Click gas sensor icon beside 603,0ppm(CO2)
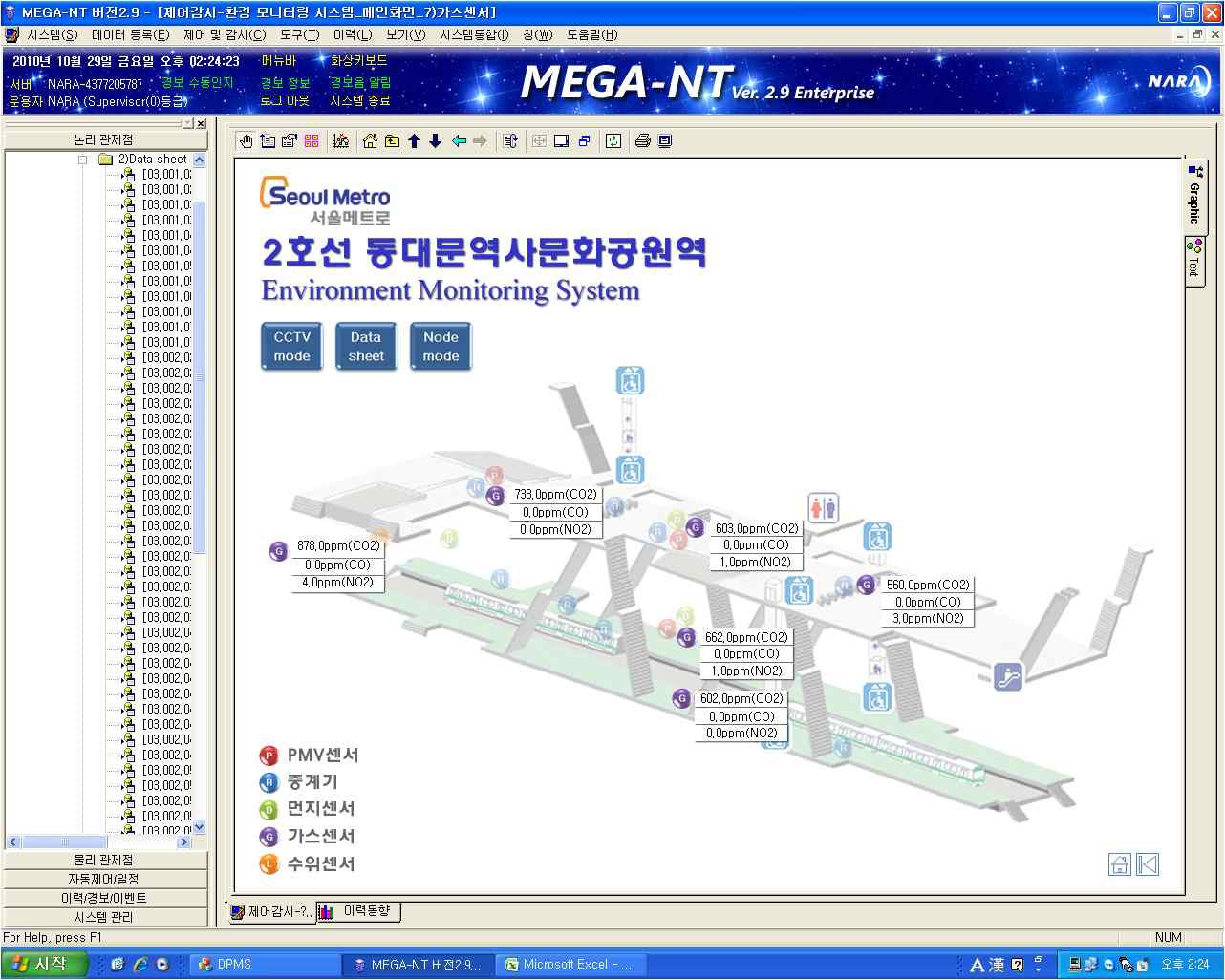Image resolution: width=1225 pixels, height=980 pixels. 695,527
